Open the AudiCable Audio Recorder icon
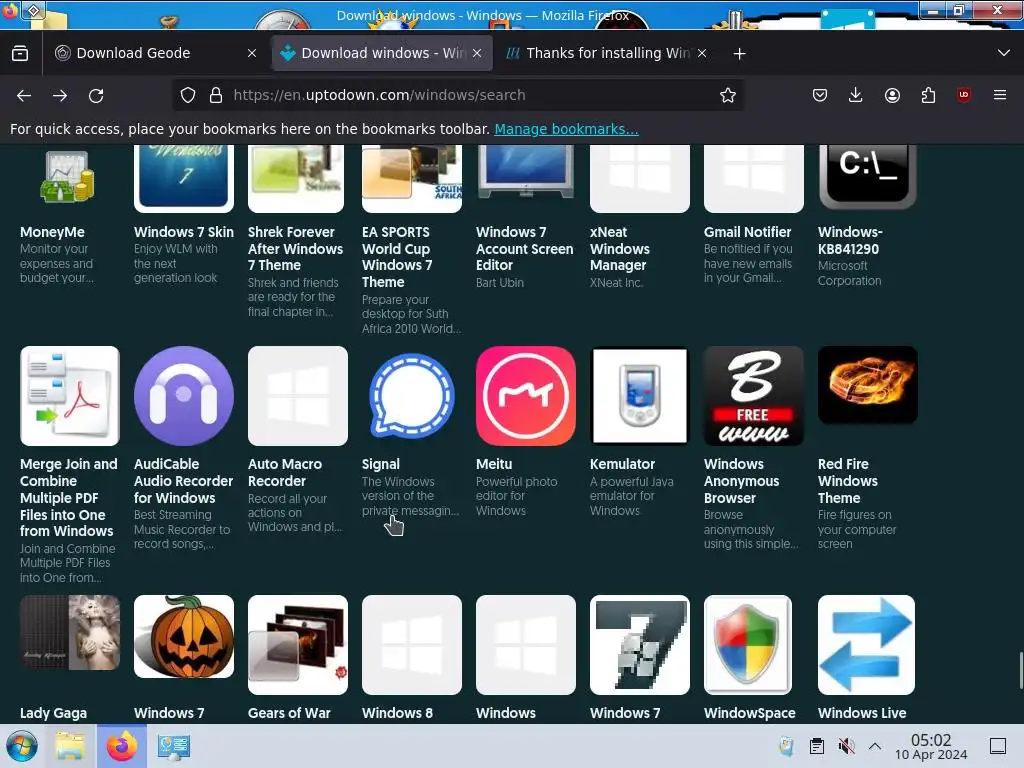The height and width of the screenshot is (768, 1024). click(x=184, y=396)
